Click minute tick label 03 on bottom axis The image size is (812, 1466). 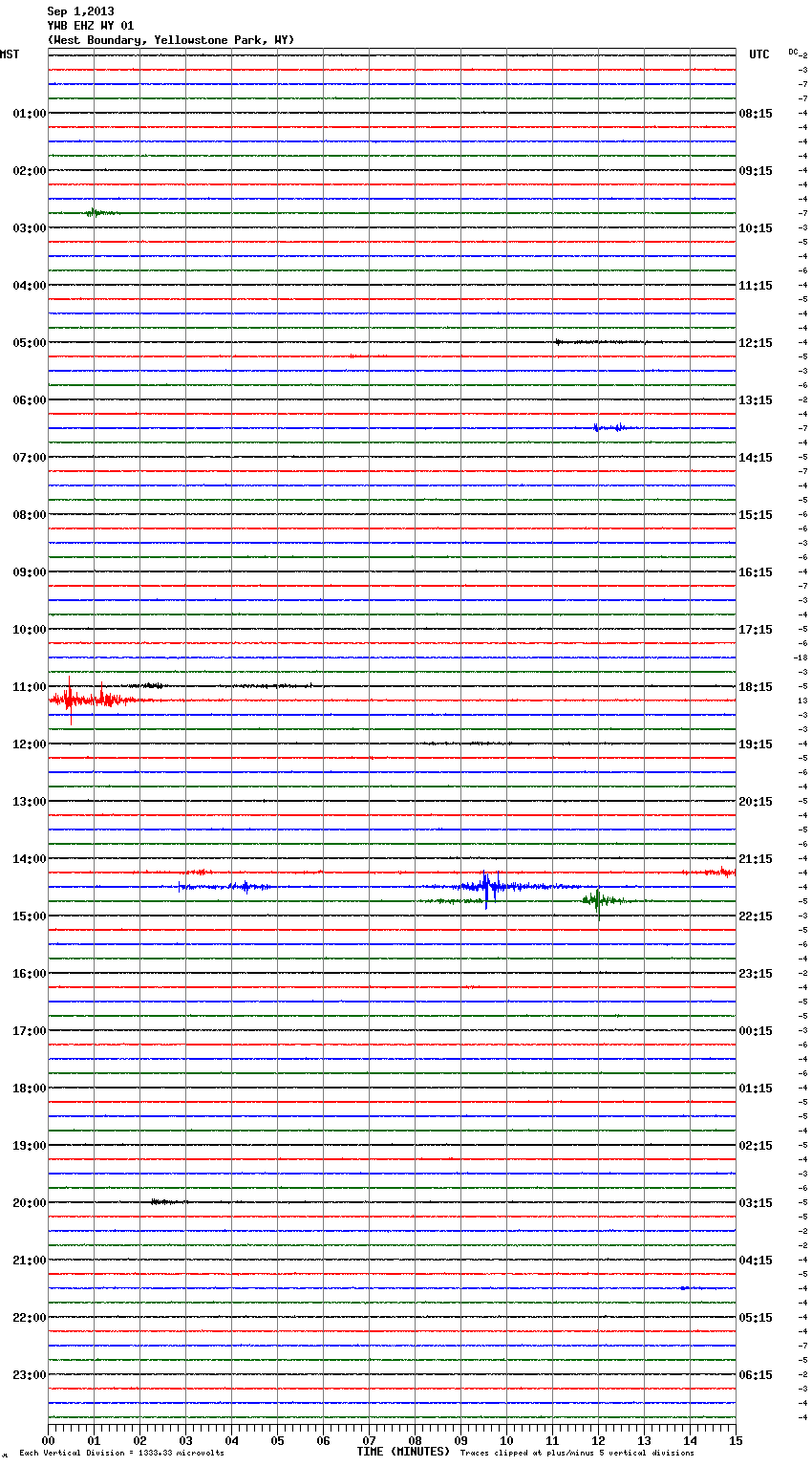185,1440
